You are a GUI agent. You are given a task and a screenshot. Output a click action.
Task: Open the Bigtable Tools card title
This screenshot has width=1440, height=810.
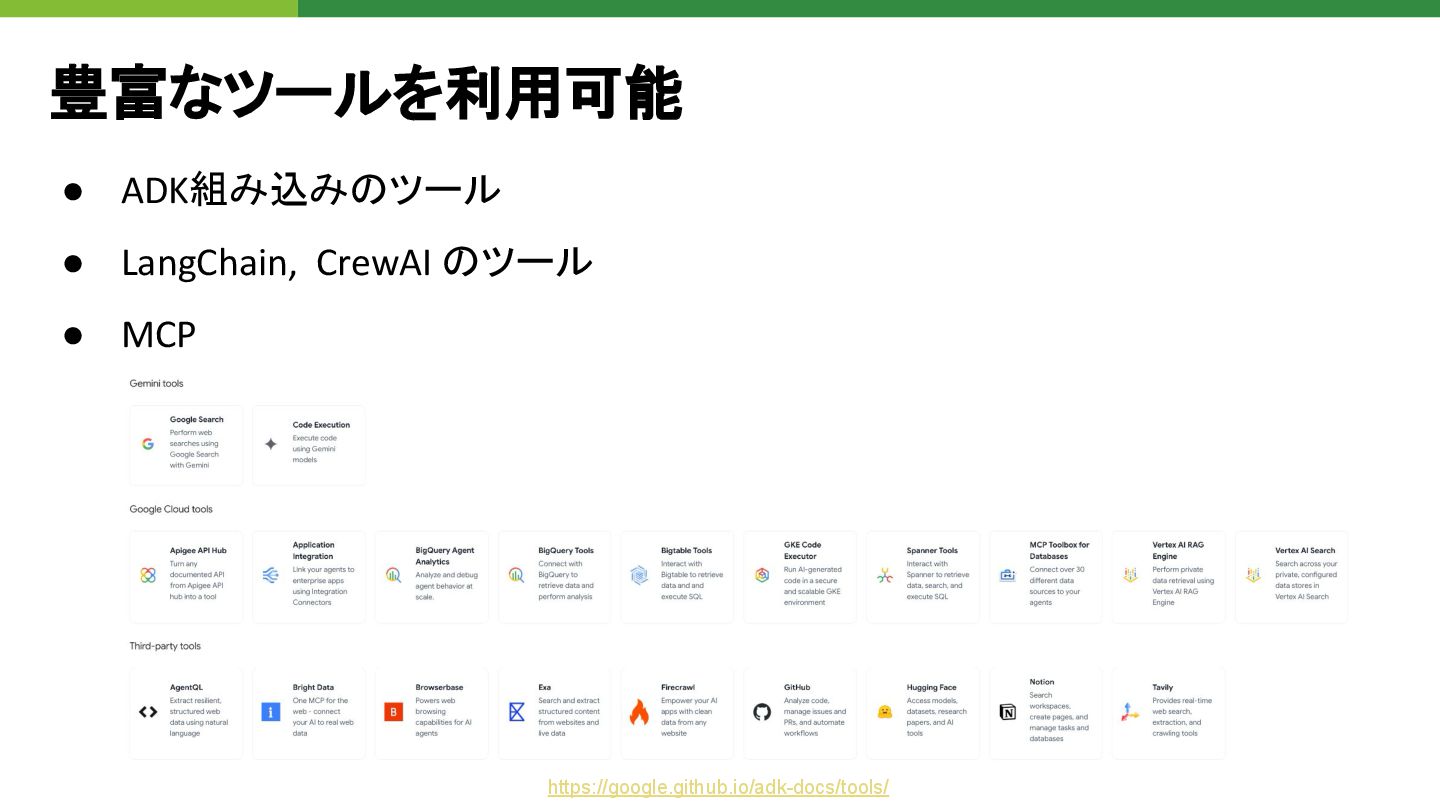pyautogui.click(x=686, y=550)
